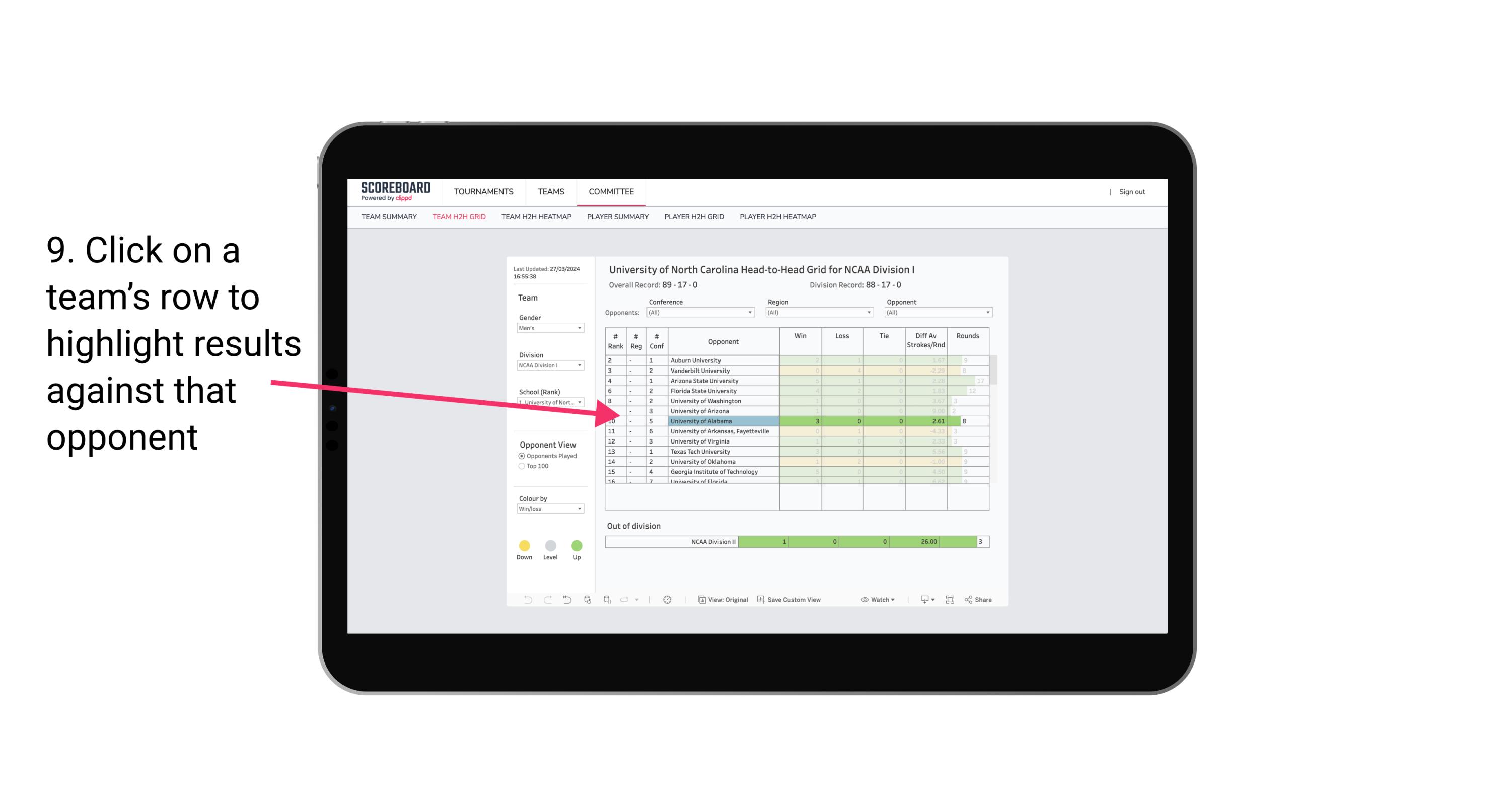Click Save Custom View button

pos(792,600)
